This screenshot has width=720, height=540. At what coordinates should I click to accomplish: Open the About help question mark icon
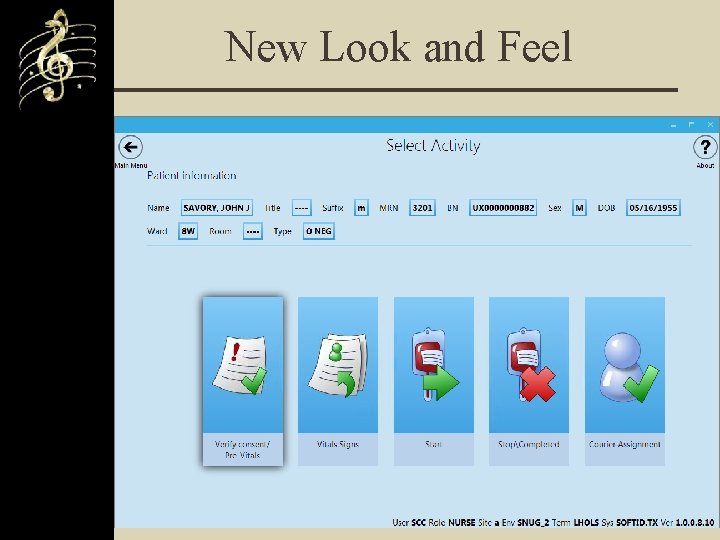click(x=705, y=147)
